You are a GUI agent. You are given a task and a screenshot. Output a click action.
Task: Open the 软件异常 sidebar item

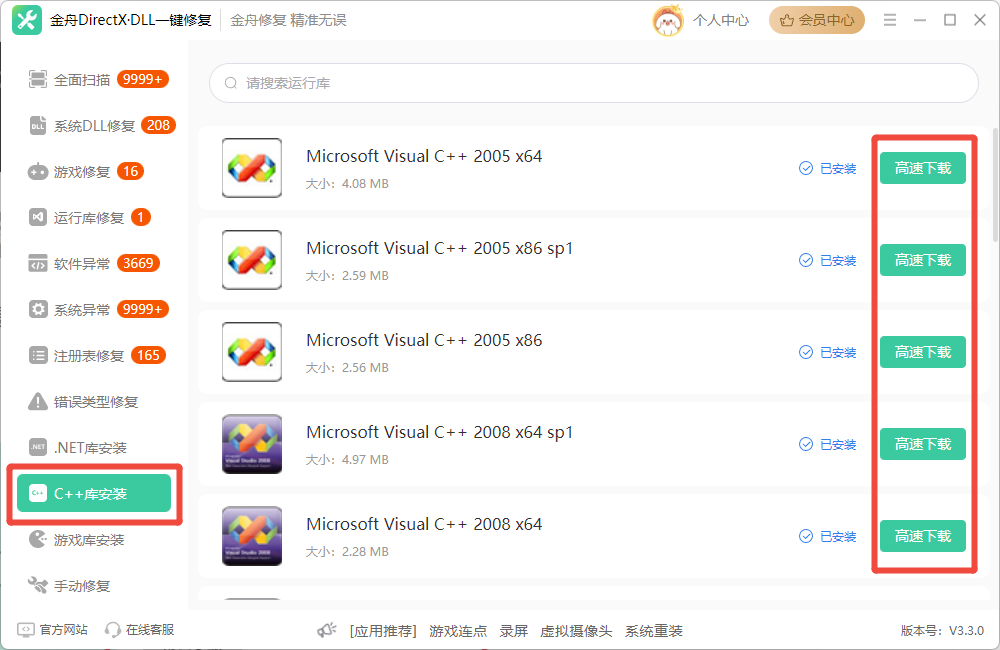point(94,263)
